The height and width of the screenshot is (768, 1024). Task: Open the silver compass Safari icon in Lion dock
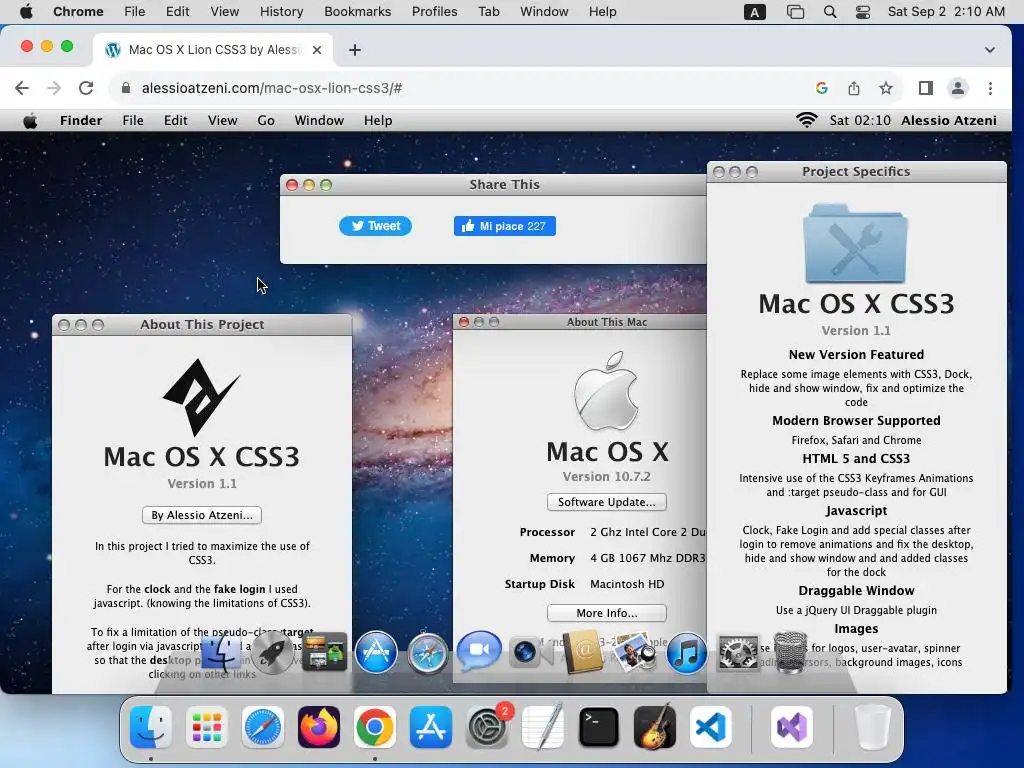[x=428, y=652]
